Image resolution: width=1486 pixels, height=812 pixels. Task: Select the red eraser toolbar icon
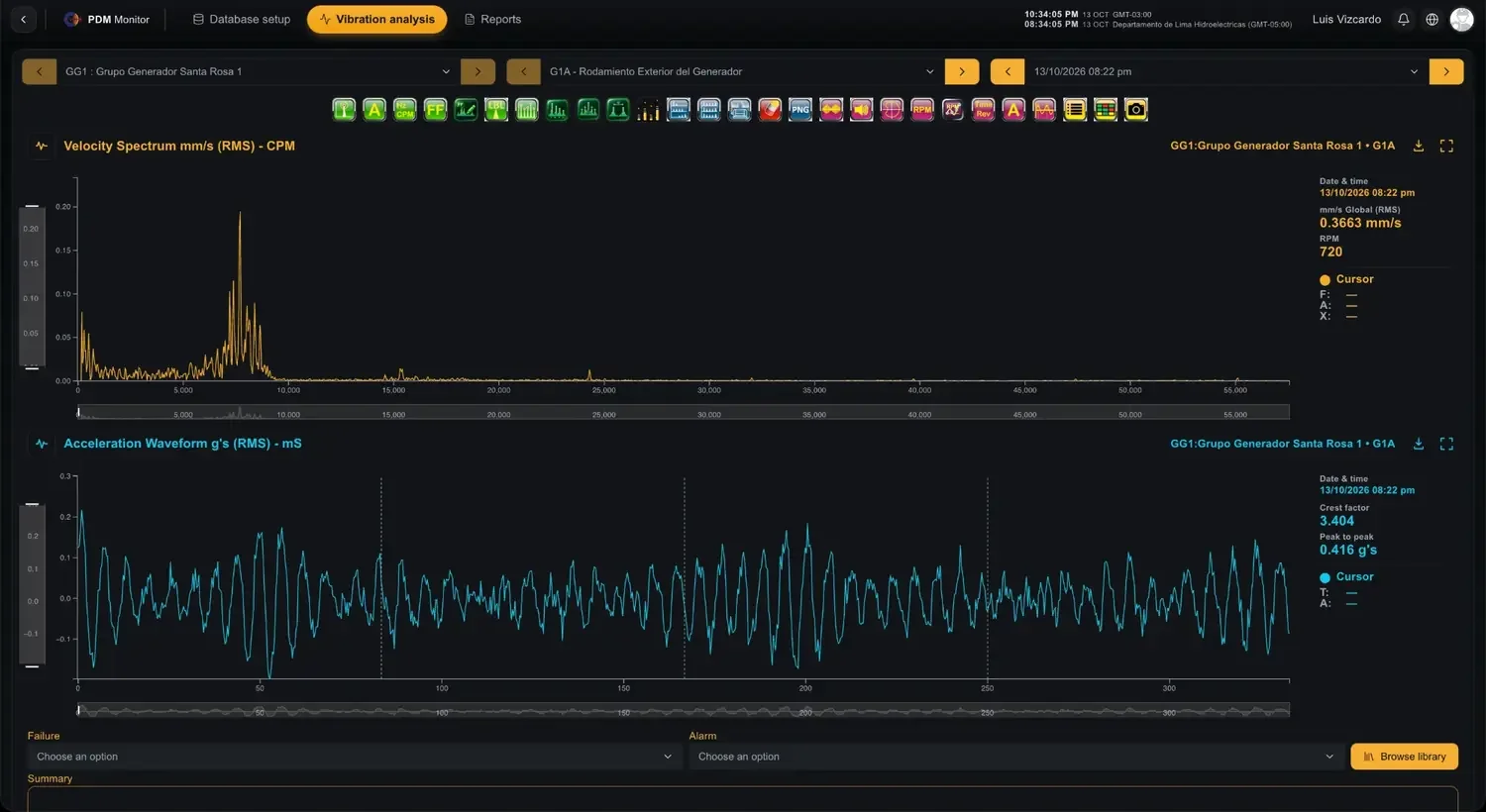tap(770, 110)
